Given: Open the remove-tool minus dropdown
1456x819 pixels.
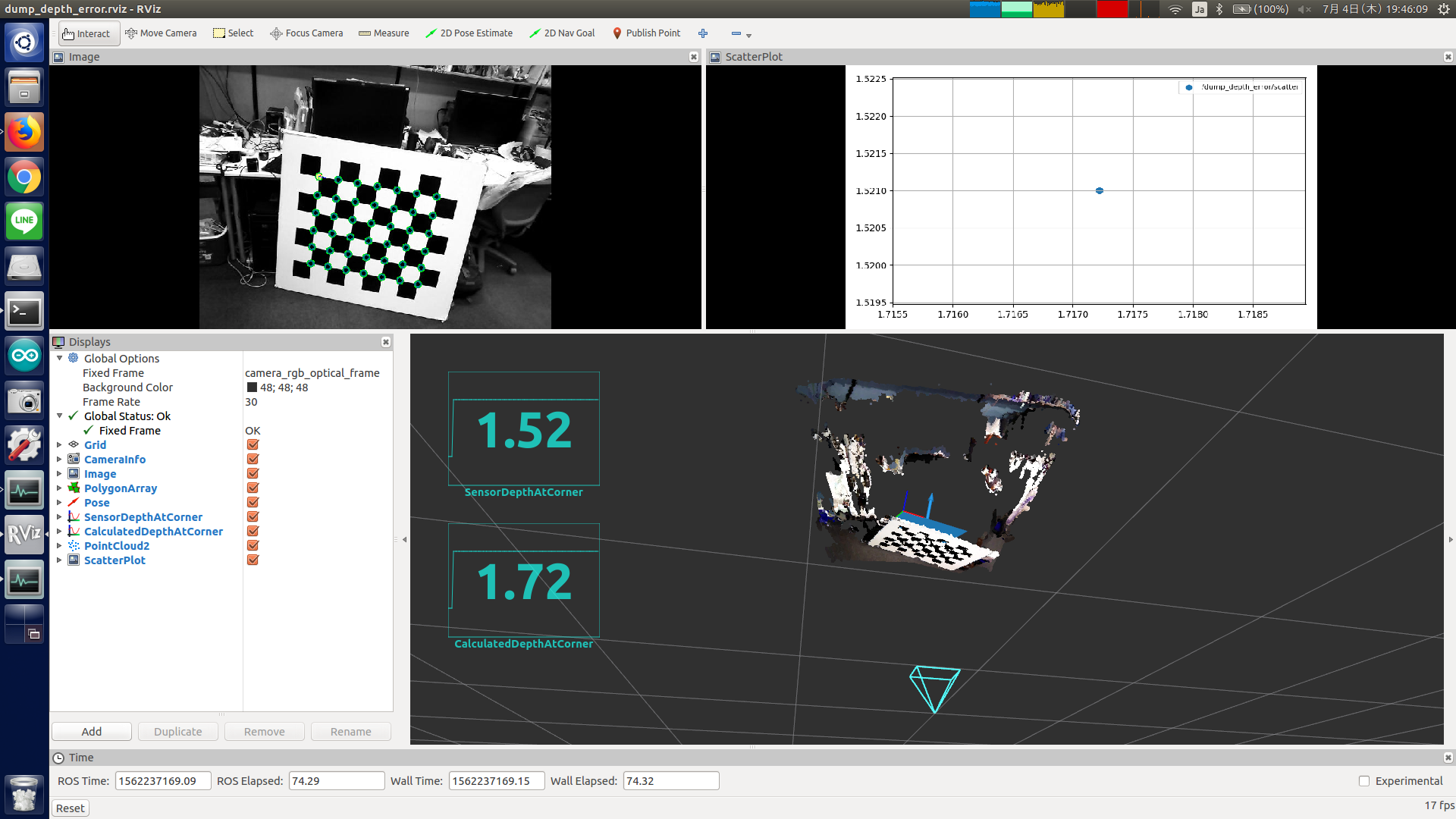Looking at the screenshot, I should click(x=741, y=34).
